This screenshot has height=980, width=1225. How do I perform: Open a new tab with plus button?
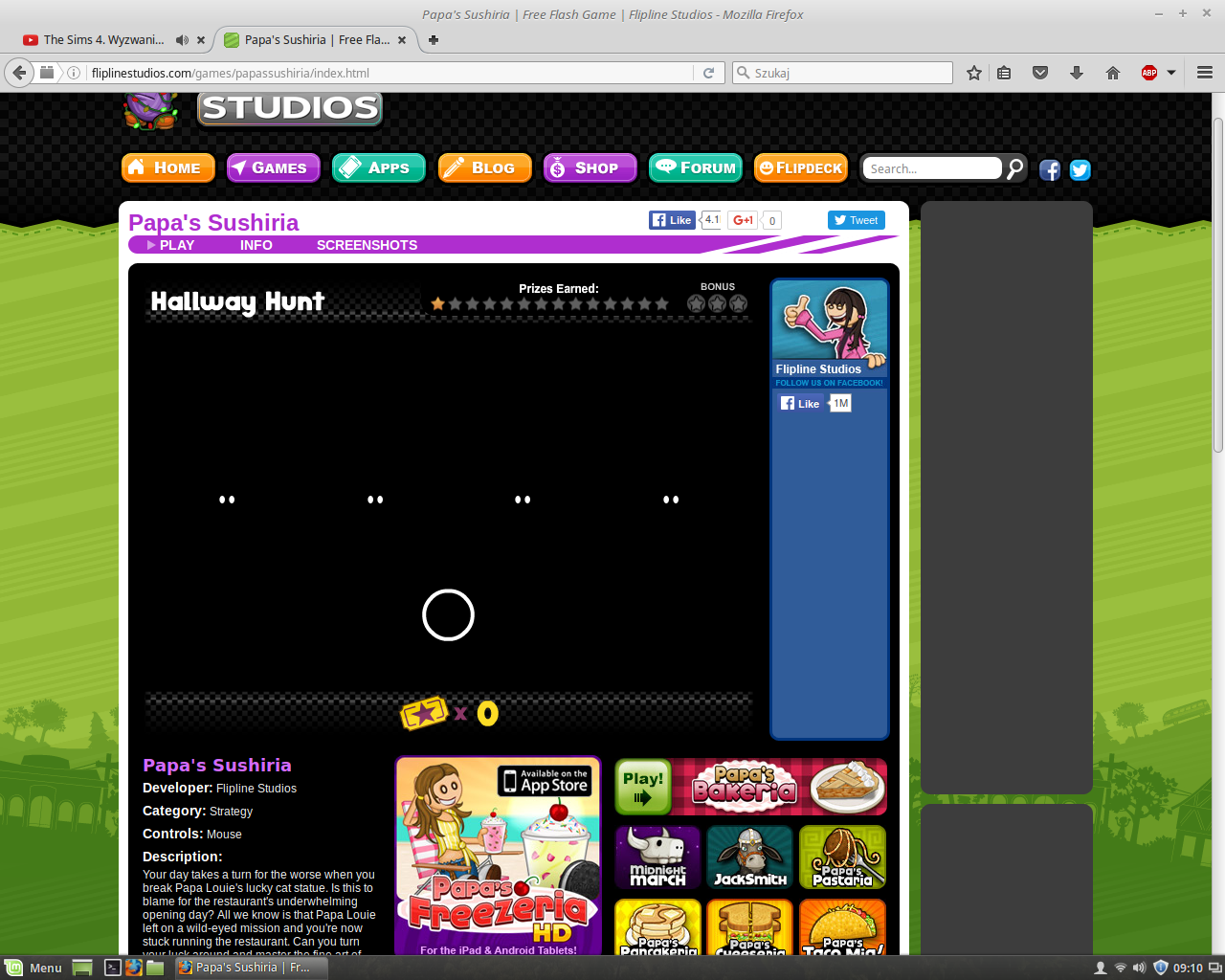tap(434, 40)
